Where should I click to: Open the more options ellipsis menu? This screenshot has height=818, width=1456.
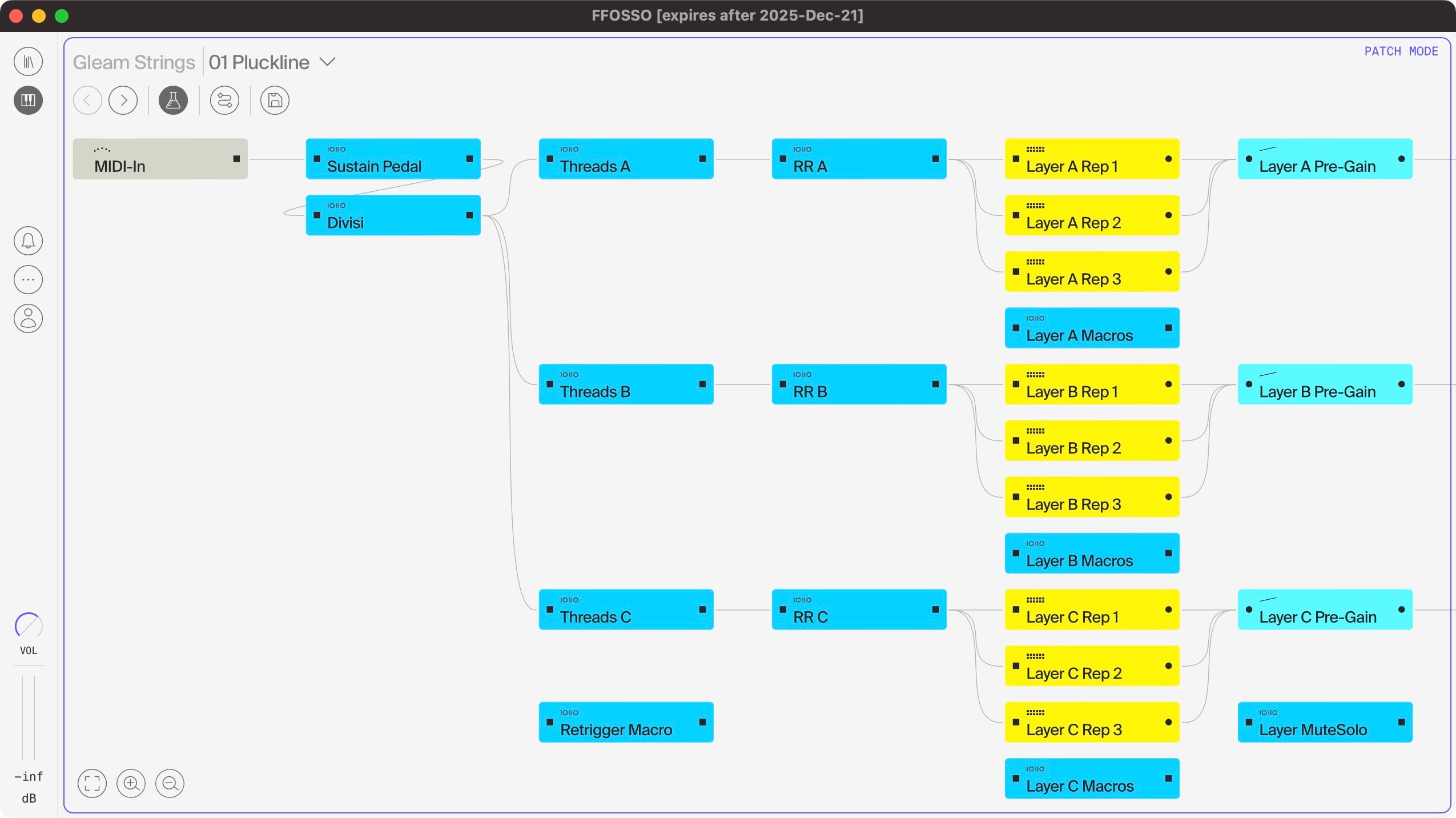click(28, 279)
